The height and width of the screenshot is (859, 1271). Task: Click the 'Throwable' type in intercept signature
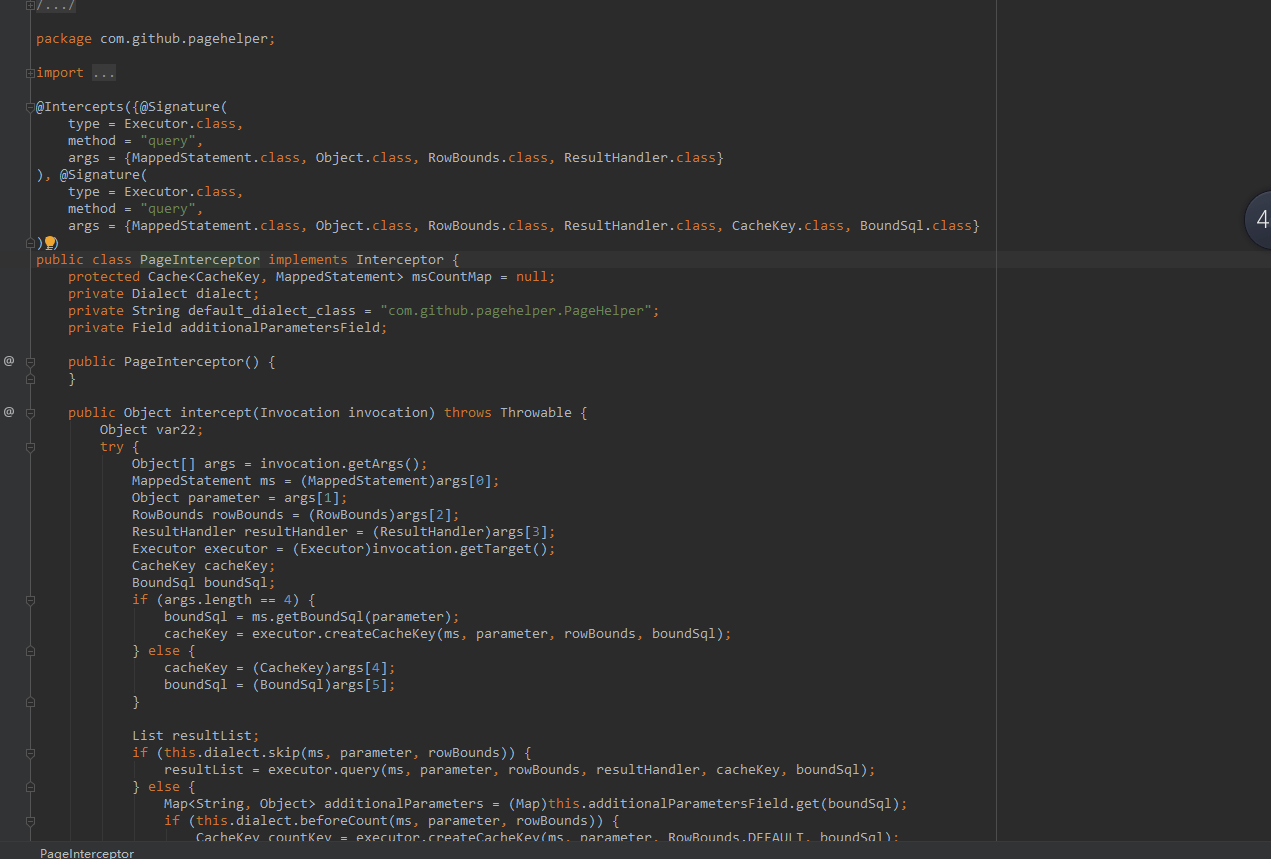(x=536, y=412)
